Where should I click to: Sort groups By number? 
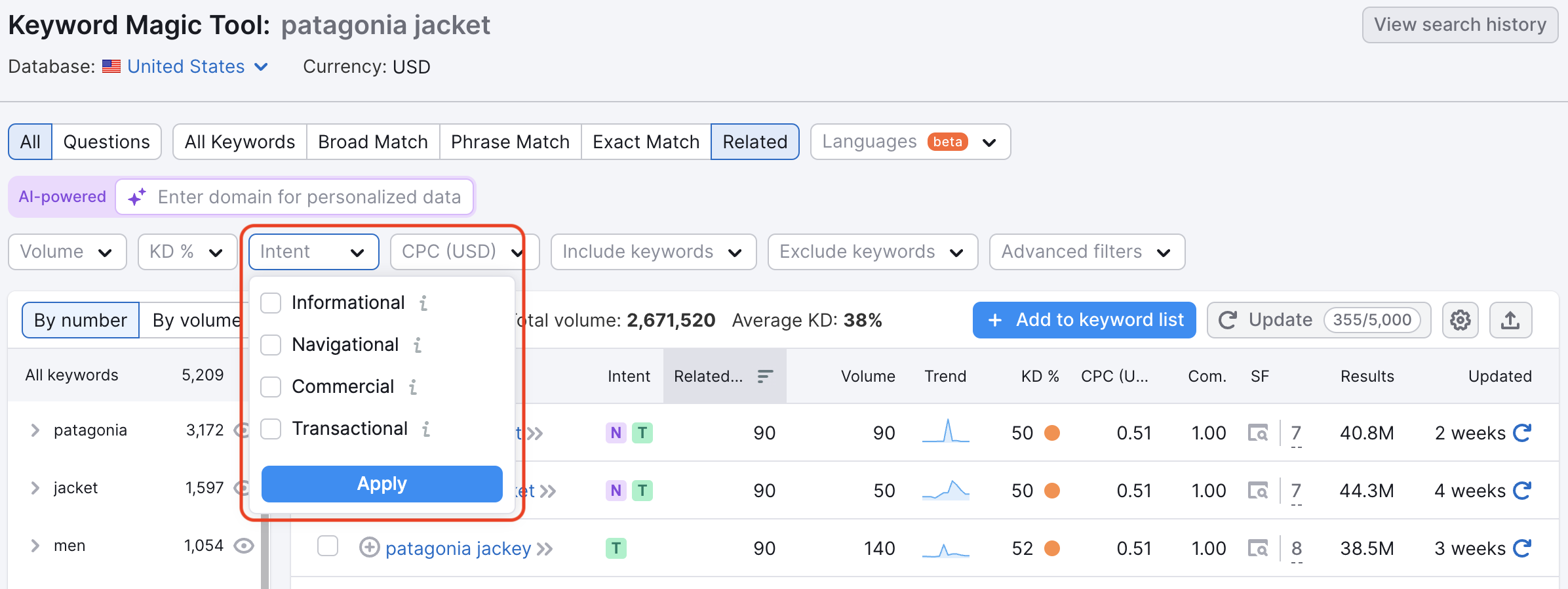(81, 320)
